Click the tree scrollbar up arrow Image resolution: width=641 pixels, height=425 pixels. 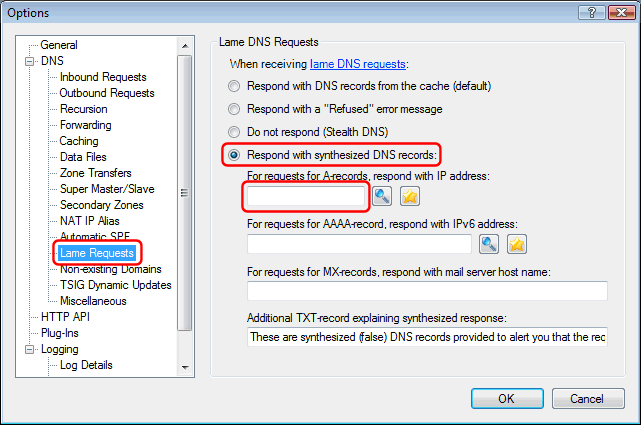click(x=185, y=46)
